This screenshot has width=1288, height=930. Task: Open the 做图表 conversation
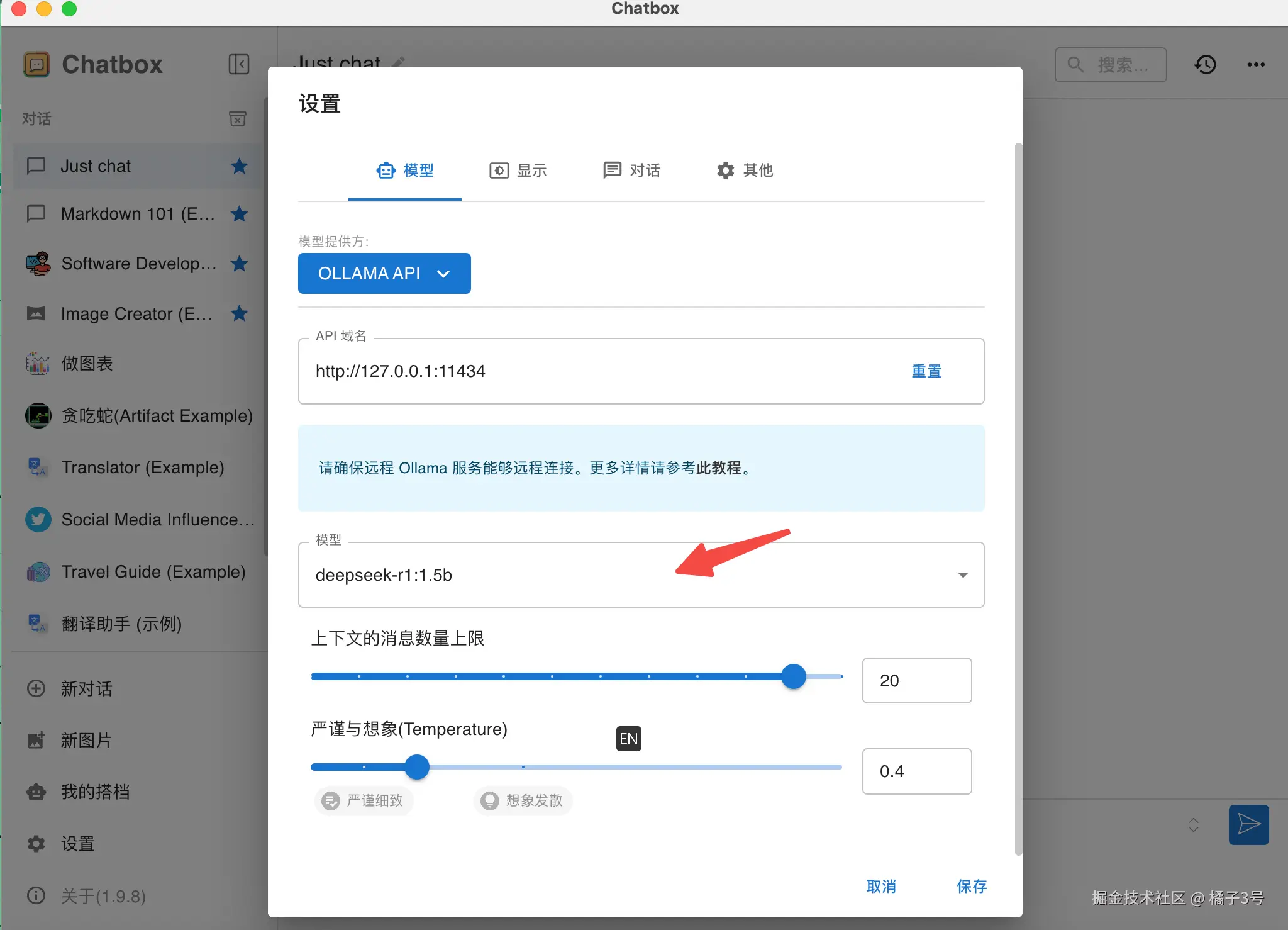click(x=137, y=363)
